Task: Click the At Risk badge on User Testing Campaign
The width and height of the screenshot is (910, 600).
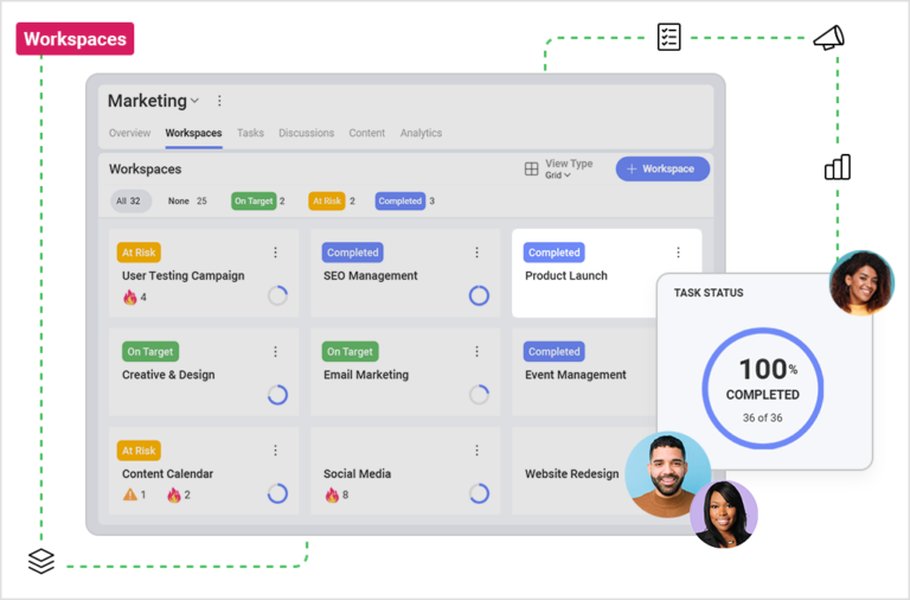Action: click(x=139, y=252)
